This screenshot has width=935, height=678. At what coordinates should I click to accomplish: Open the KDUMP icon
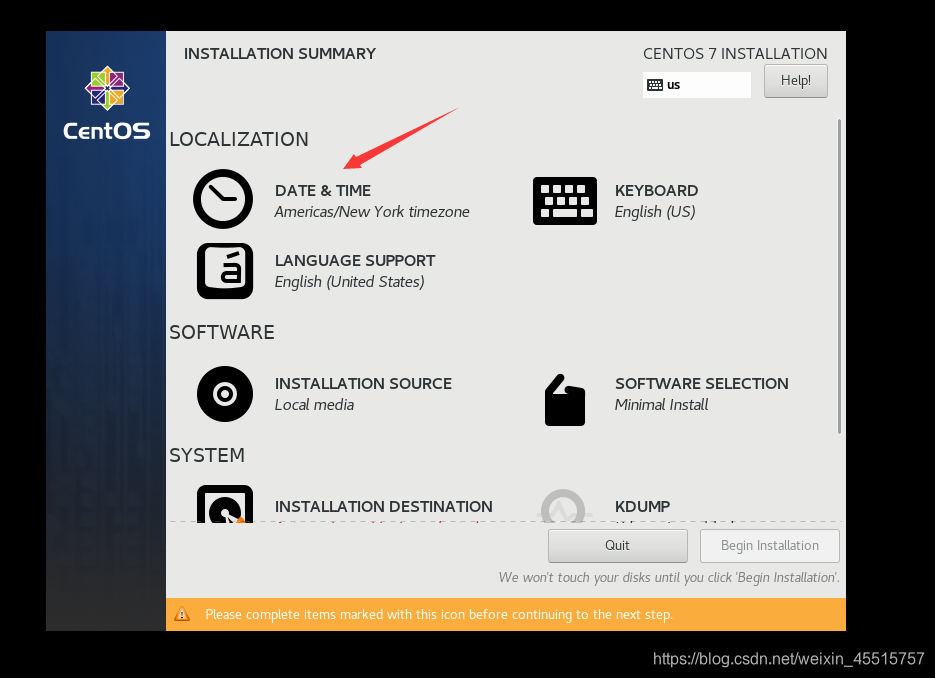tap(563, 506)
